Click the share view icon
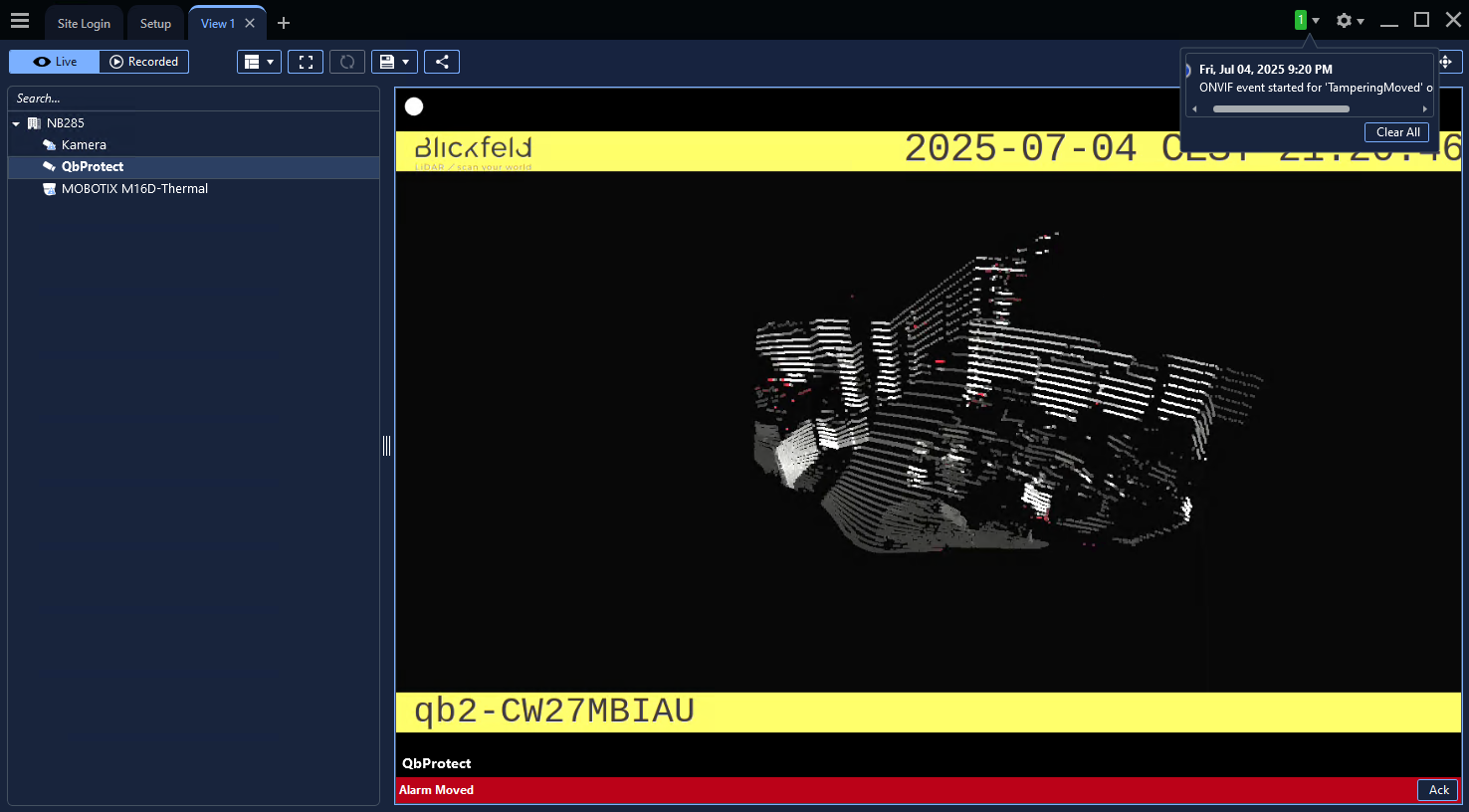1469x812 pixels. pos(442,62)
